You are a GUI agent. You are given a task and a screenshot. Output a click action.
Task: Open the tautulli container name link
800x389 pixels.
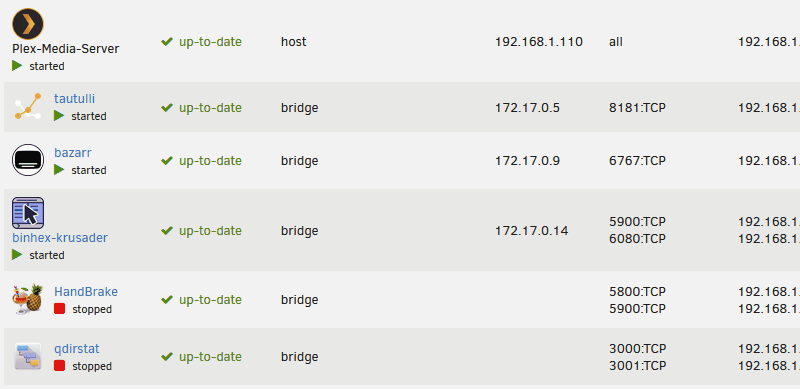pos(74,99)
